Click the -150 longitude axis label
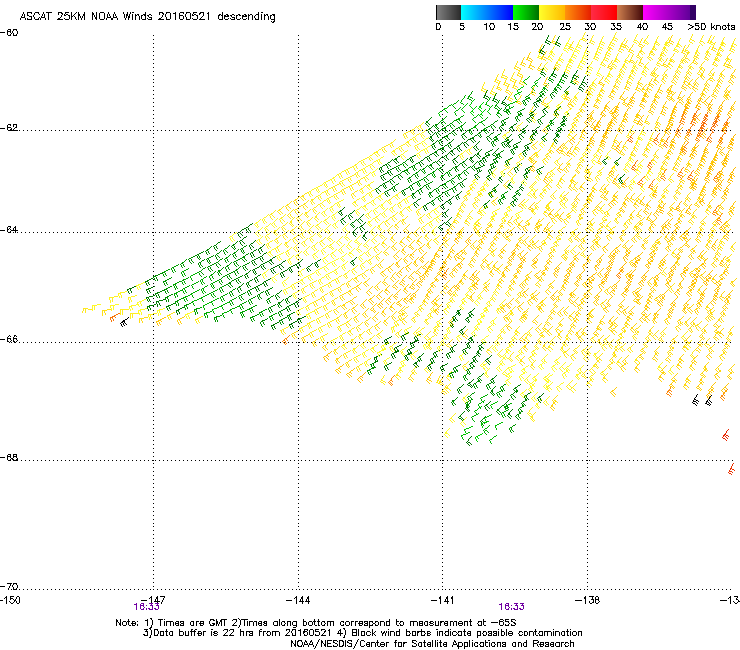 coord(10,600)
